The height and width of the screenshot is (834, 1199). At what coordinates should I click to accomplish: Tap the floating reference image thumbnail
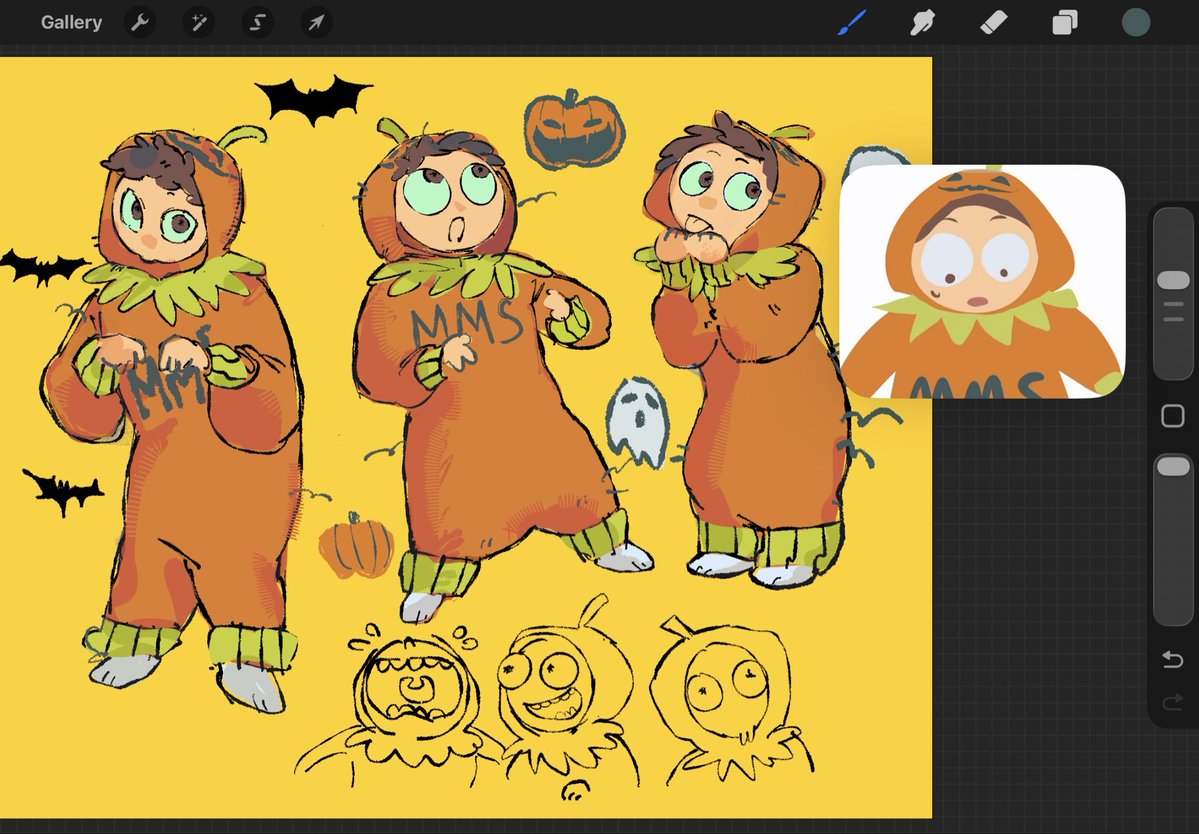pyautogui.click(x=982, y=281)
